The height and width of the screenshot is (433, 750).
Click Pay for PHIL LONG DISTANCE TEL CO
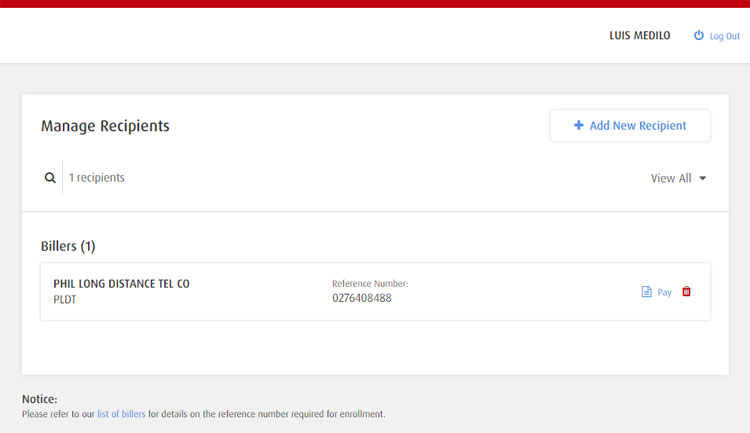pos(664,292)
